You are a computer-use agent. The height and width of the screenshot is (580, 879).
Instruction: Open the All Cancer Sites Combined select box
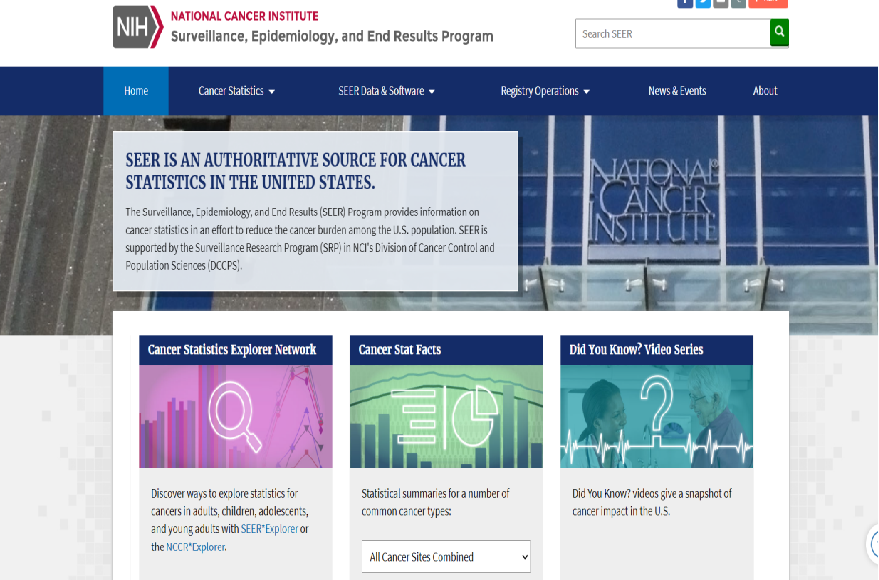point(446,556)
